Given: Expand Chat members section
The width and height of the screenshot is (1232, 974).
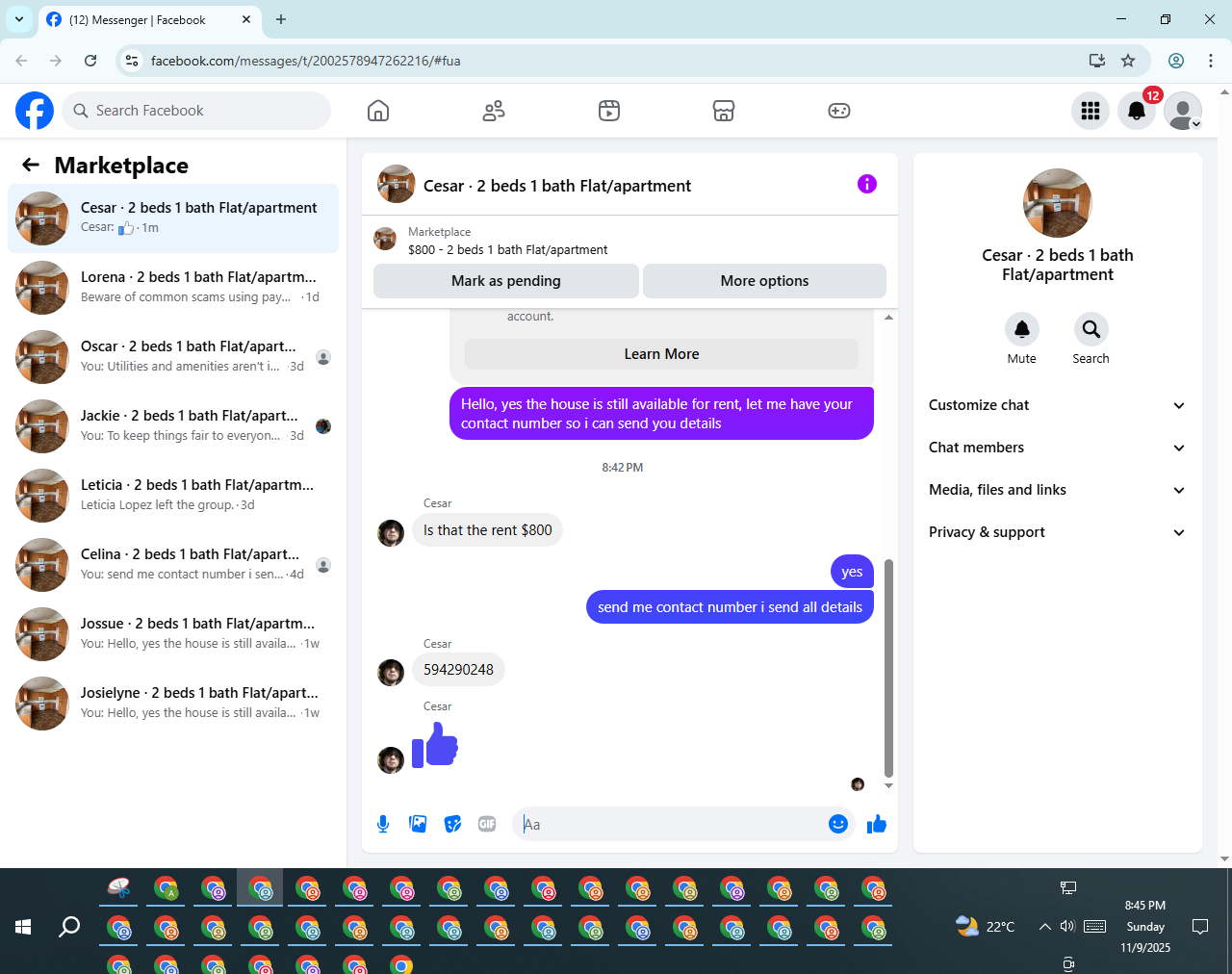Looking at the screenshot, I should [1058, 448].
